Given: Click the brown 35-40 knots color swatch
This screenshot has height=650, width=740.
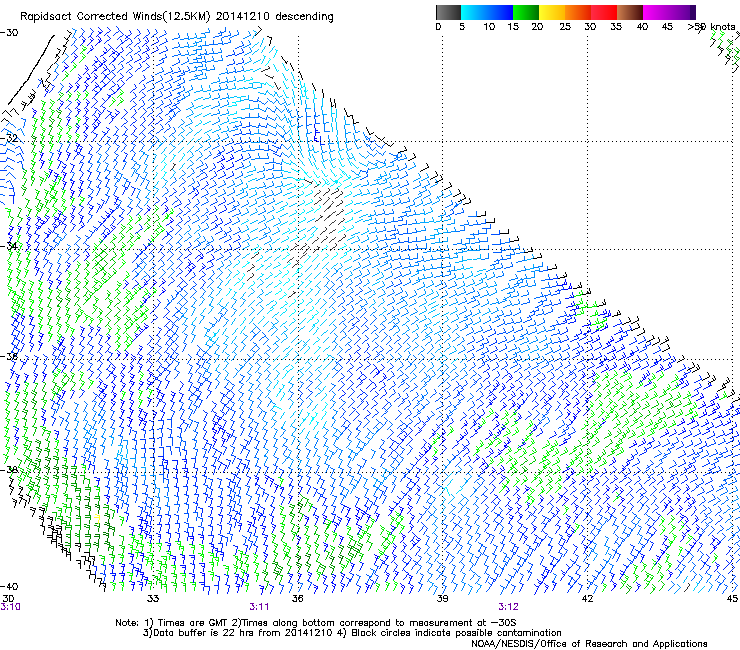Looking at the screenshot, I should 630,12.
